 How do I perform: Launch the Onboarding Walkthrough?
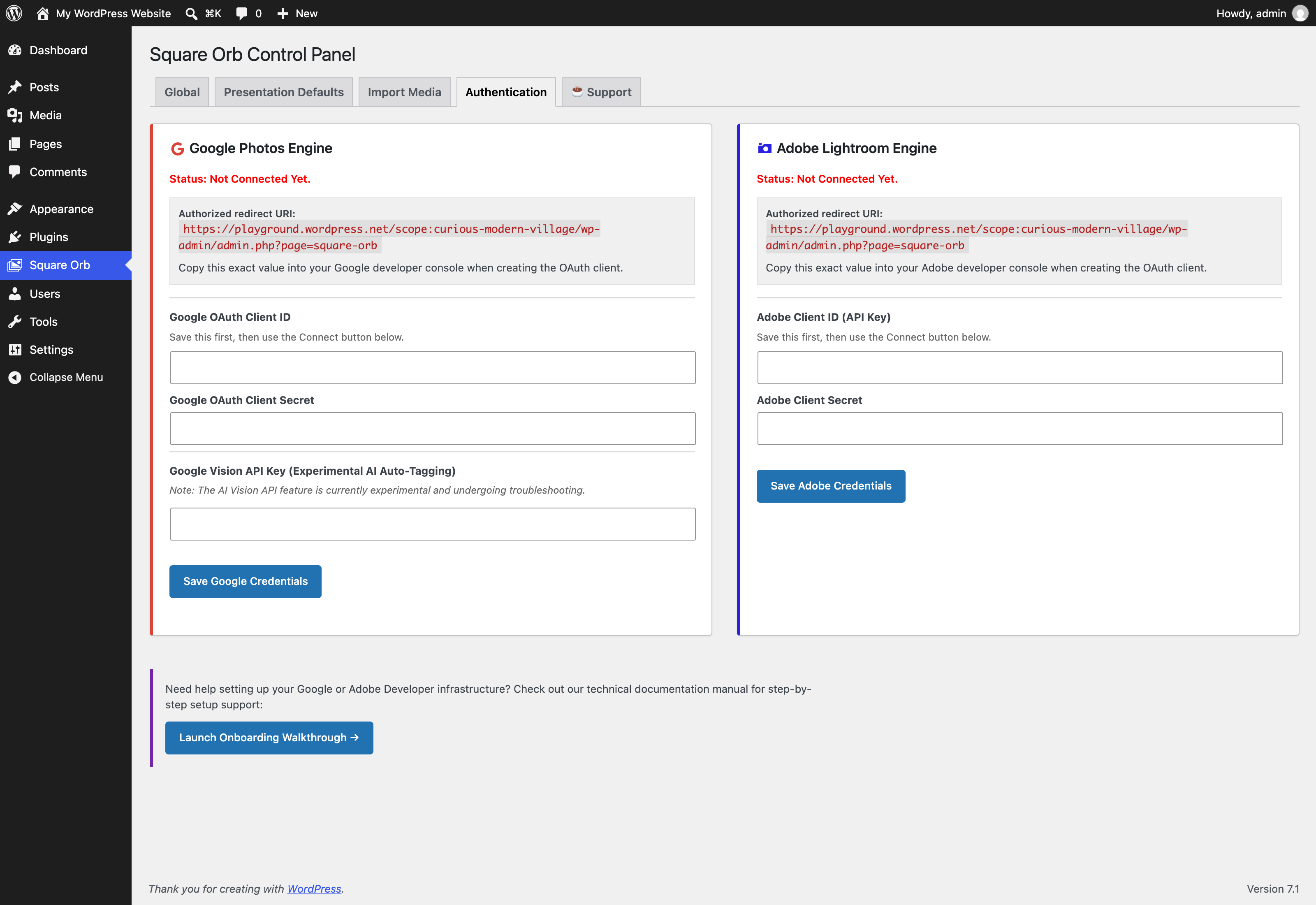click(269, 738)
